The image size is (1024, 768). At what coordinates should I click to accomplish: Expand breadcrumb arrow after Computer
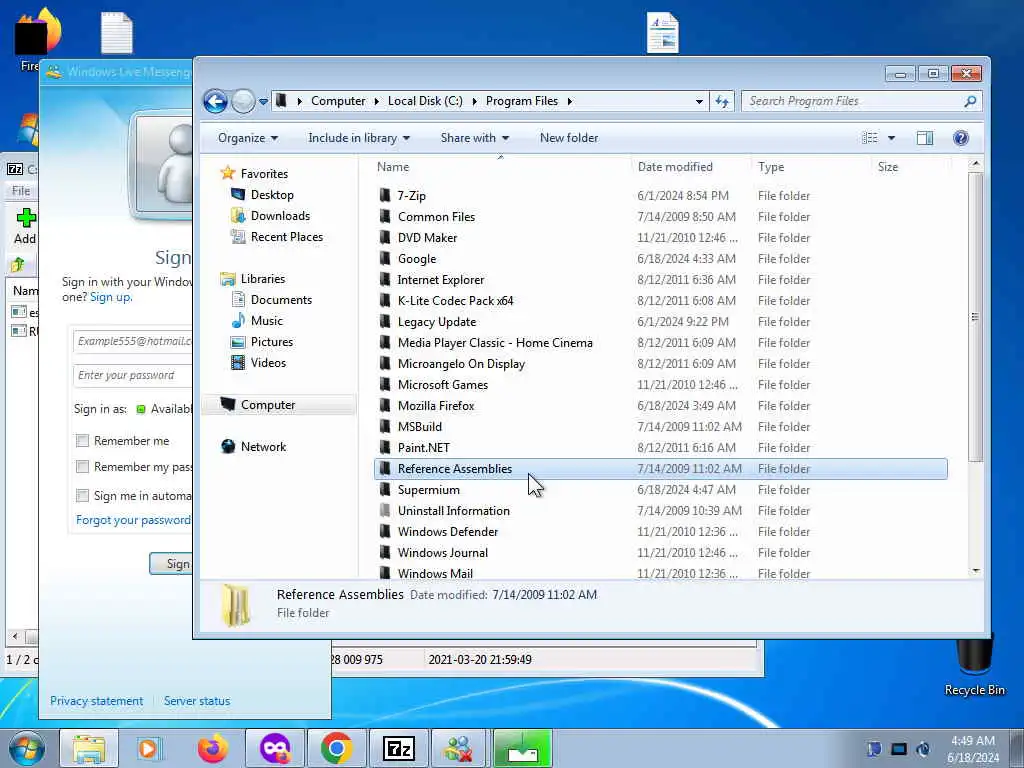(377, 101)
